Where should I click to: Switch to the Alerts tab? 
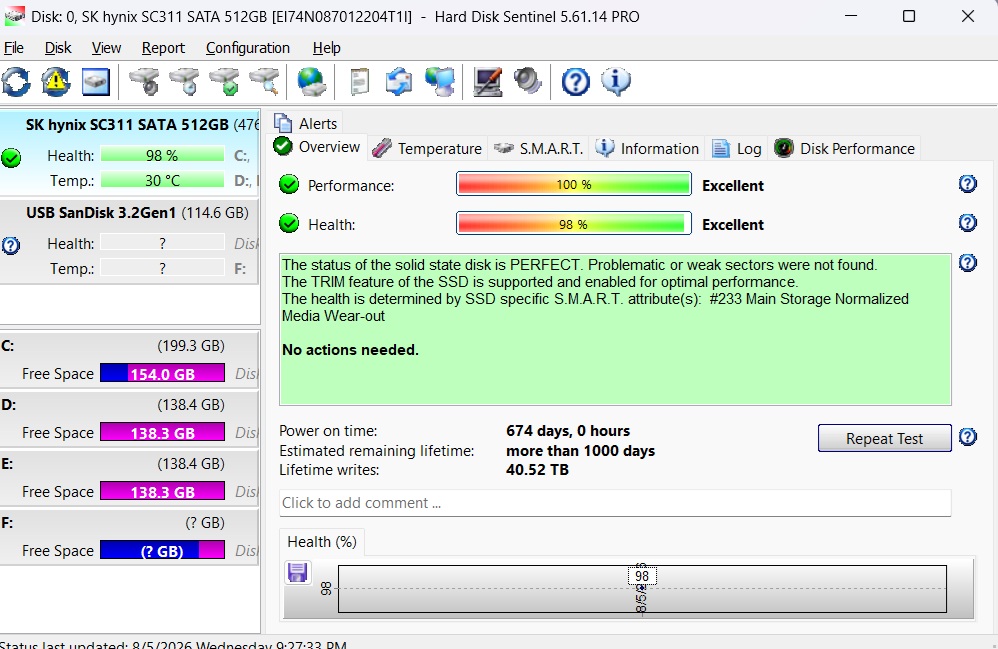pyautogui.click(x=306, y=123)
